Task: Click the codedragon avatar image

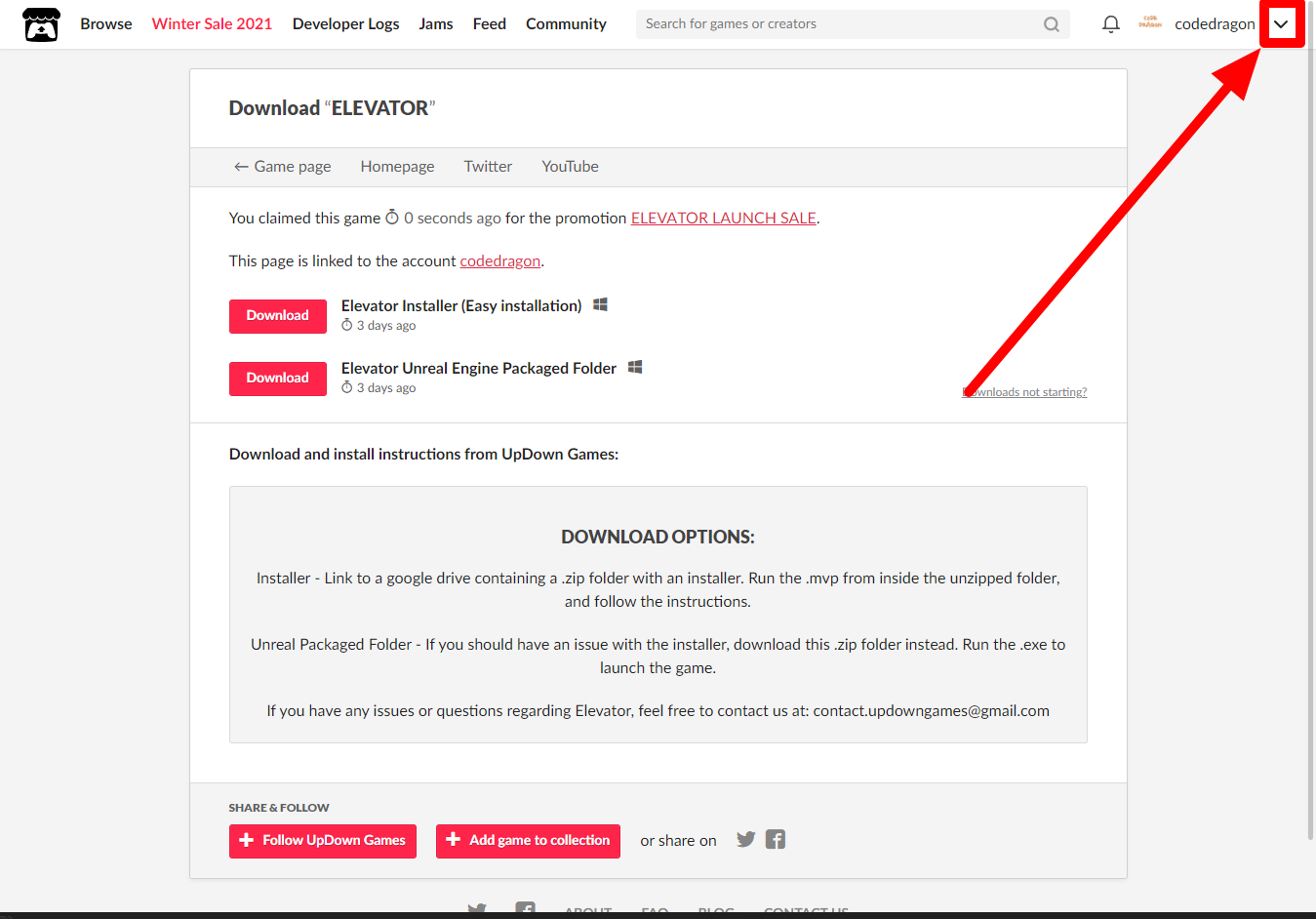Action: tap(1150, 22)
